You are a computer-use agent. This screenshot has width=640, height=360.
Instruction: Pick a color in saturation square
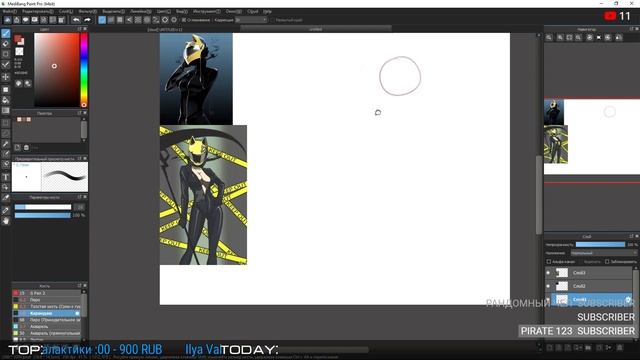point(57,70)
